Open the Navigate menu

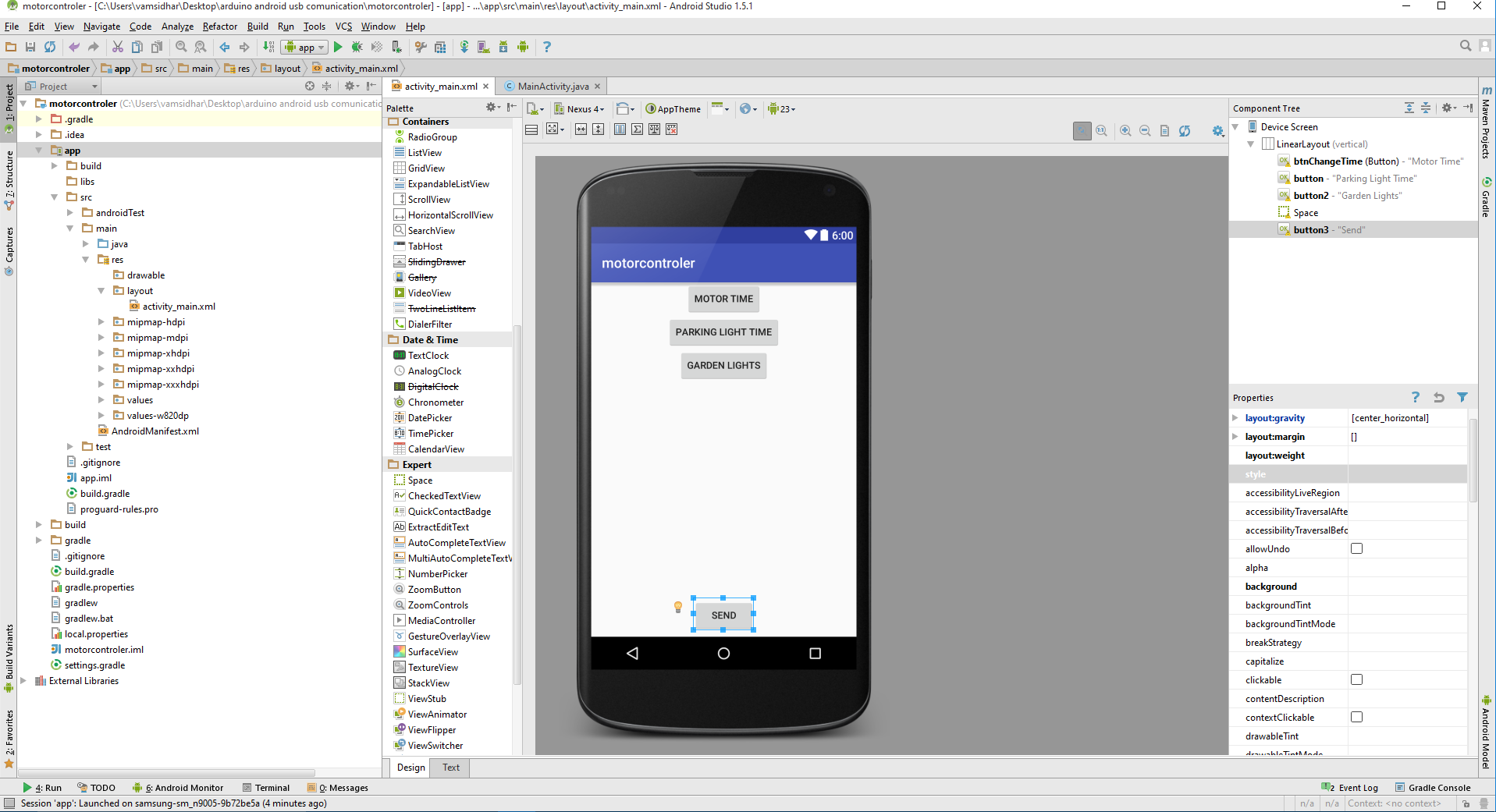pyautogui.click(x=102, y=26)
